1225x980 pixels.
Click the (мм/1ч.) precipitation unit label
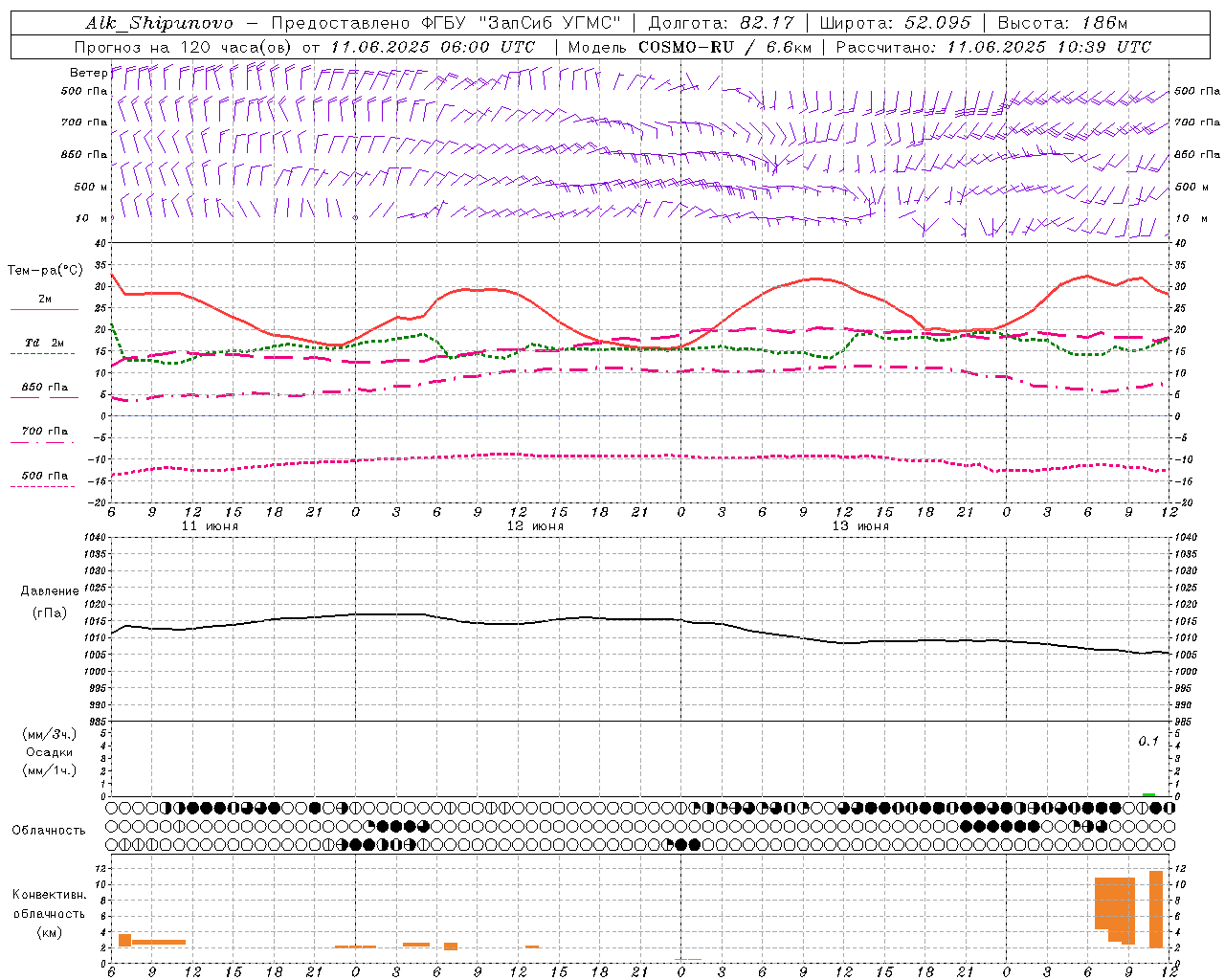(x=50, y=770)
